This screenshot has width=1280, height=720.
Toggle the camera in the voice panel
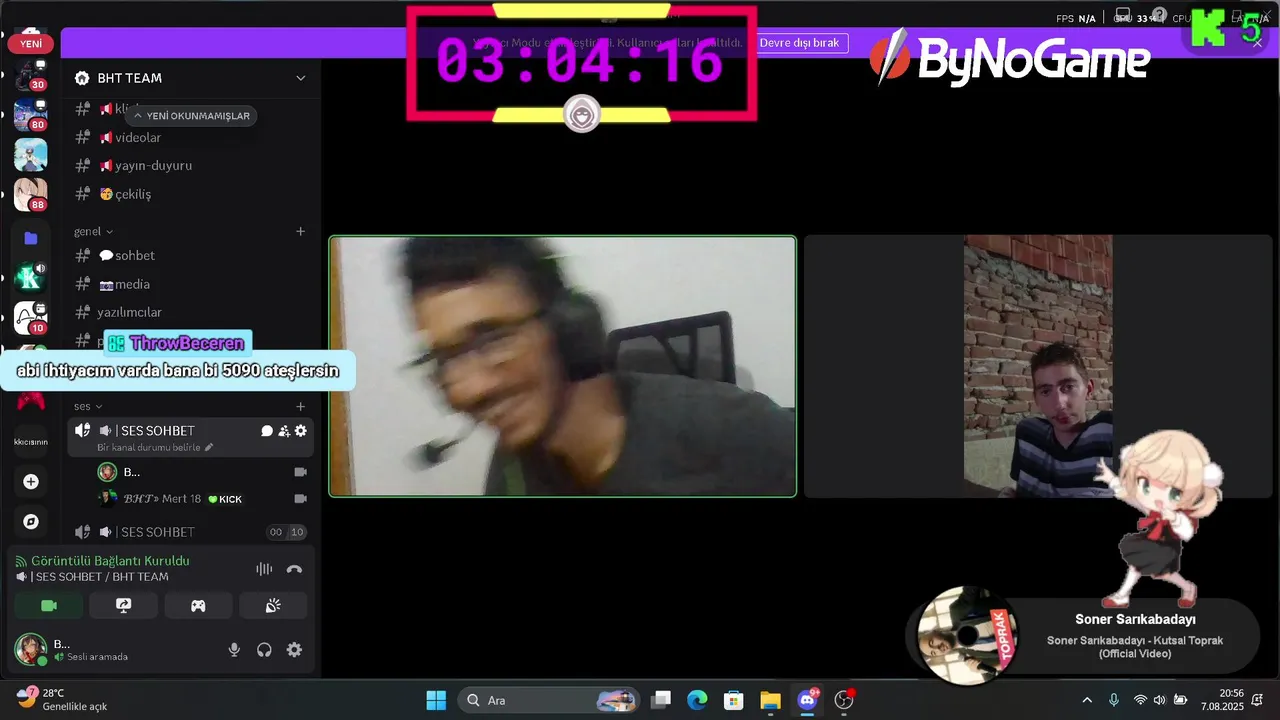point(48,606)
